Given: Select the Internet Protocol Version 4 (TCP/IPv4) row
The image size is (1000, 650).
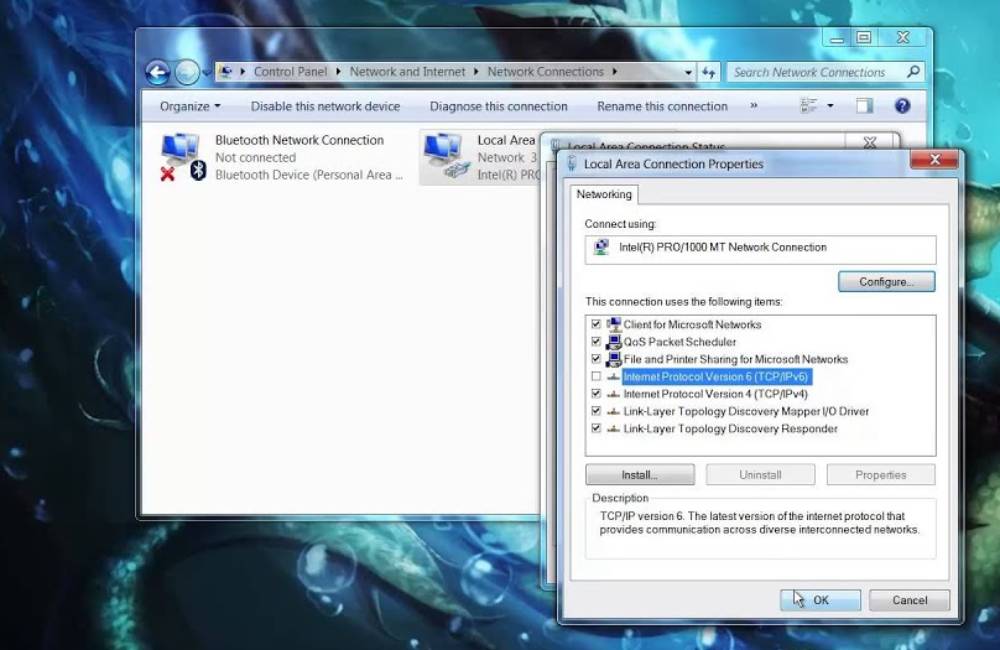Looking at the screenshot, I should 716,394.
